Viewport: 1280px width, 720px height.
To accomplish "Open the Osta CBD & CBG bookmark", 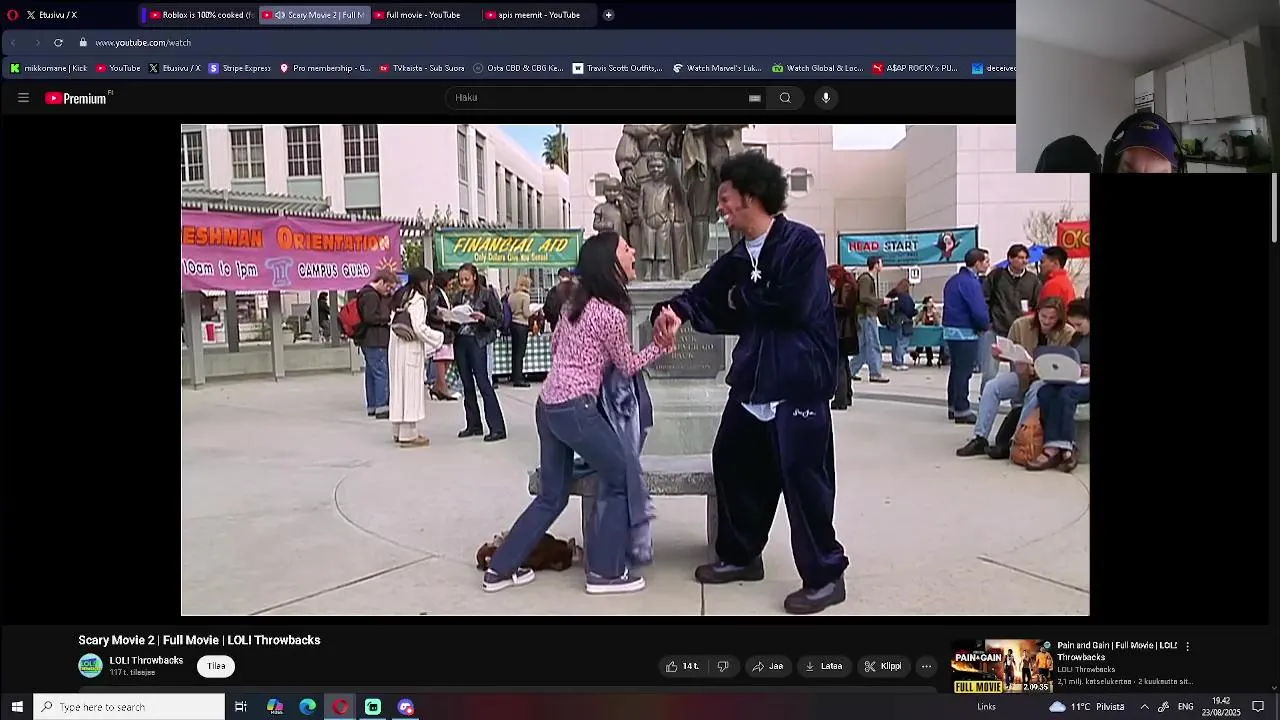I will click(518, 68).
